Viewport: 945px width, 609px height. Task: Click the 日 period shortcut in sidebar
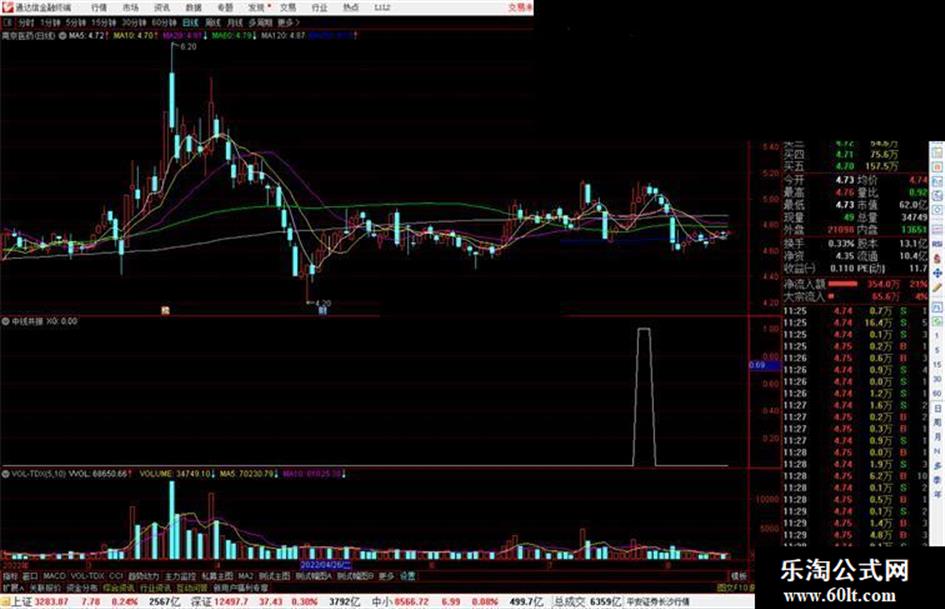(x=937, y=408)
